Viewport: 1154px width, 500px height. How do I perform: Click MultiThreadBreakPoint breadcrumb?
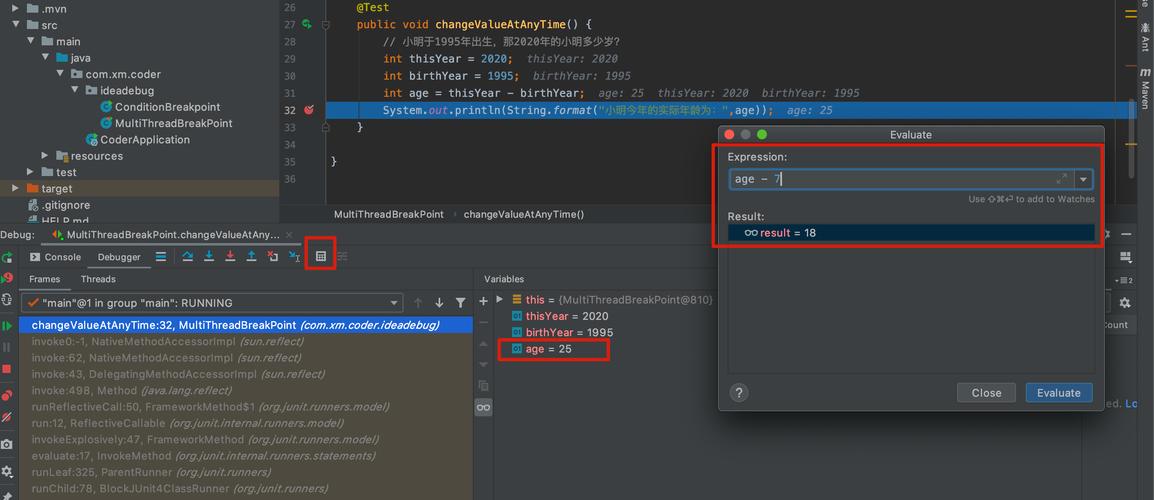[x=389, y=214]
